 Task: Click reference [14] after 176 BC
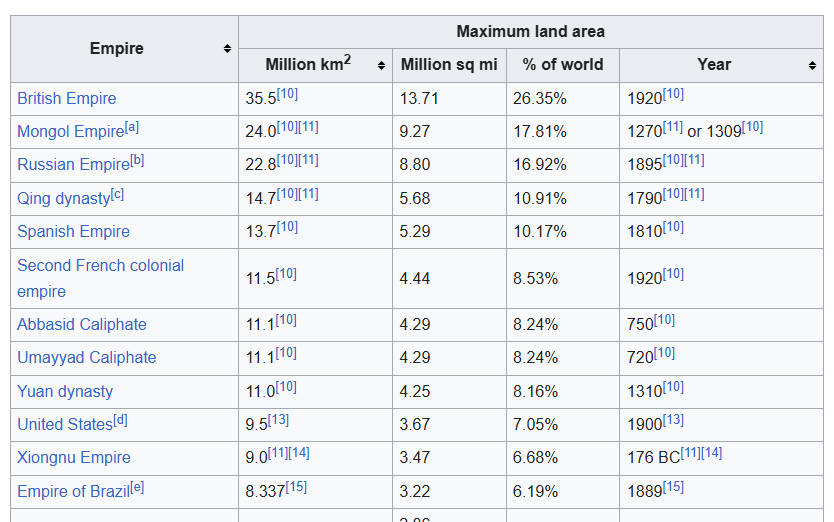(711, 453)
